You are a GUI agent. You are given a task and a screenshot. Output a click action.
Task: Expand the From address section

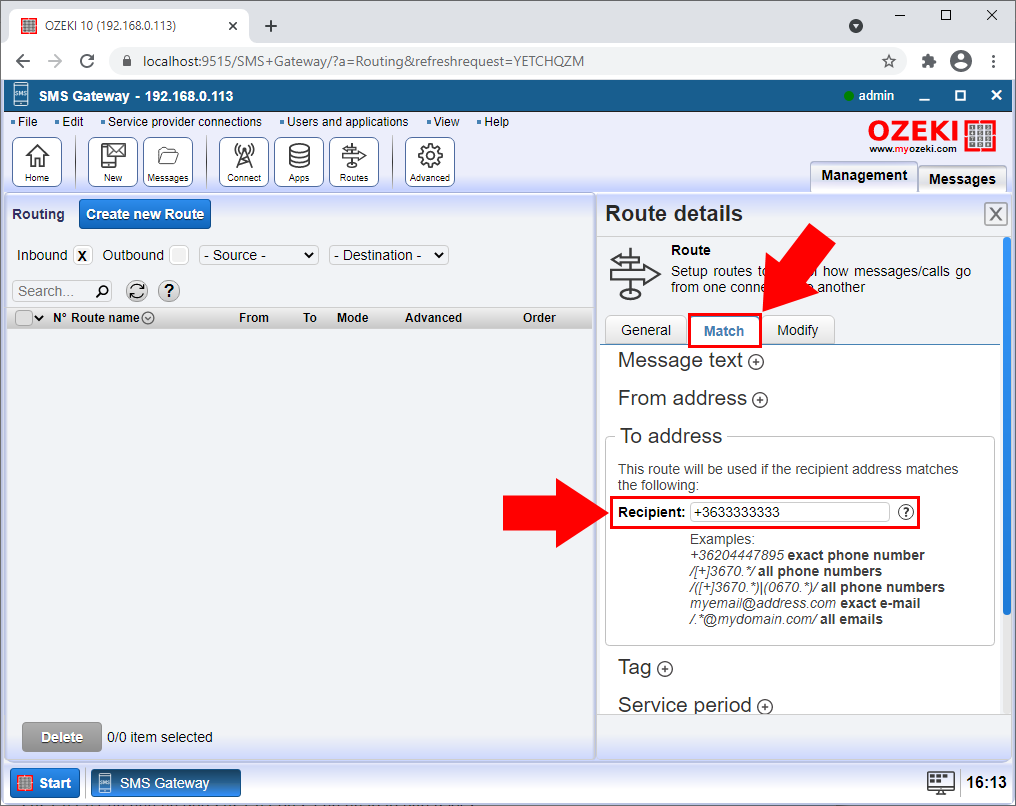[x=760, y=400]
